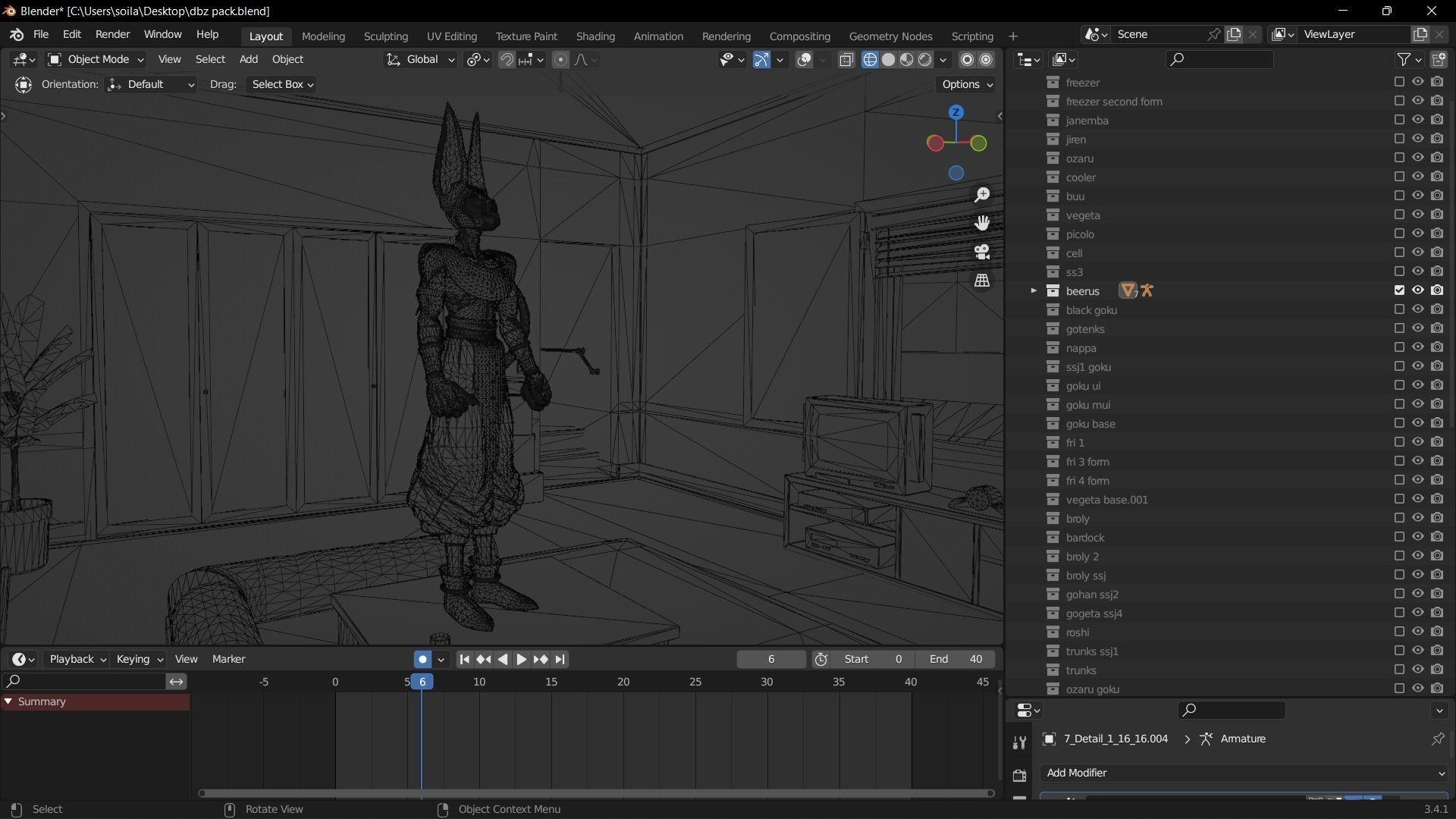Switch to orthographic/perspective grid icon
Screen dimensions: 1456x819
[982, 281]
